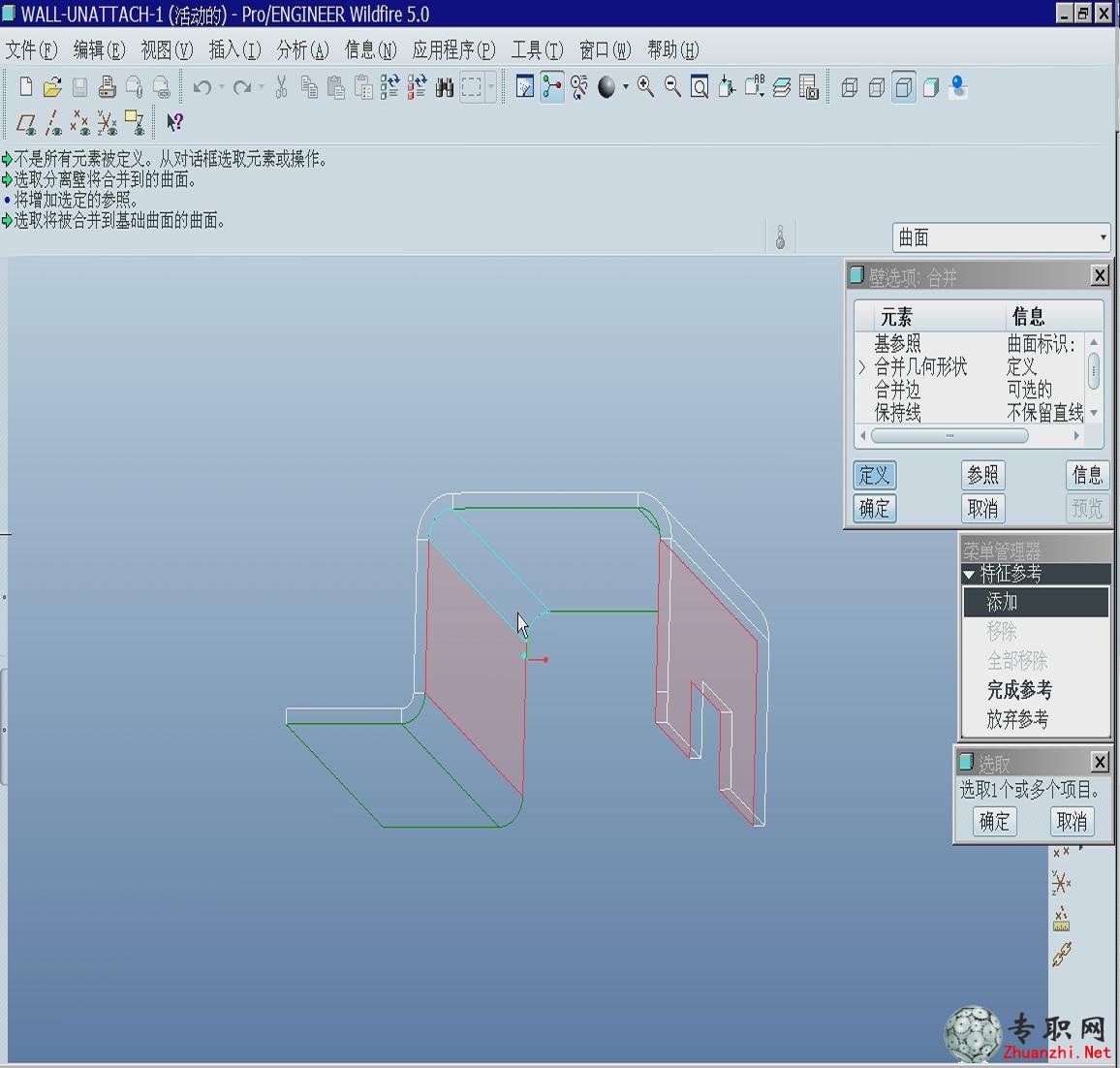The height and width of the screenshot is (1068, 1120).
Task: Toggle annotation element display
Action: [135, 123]
